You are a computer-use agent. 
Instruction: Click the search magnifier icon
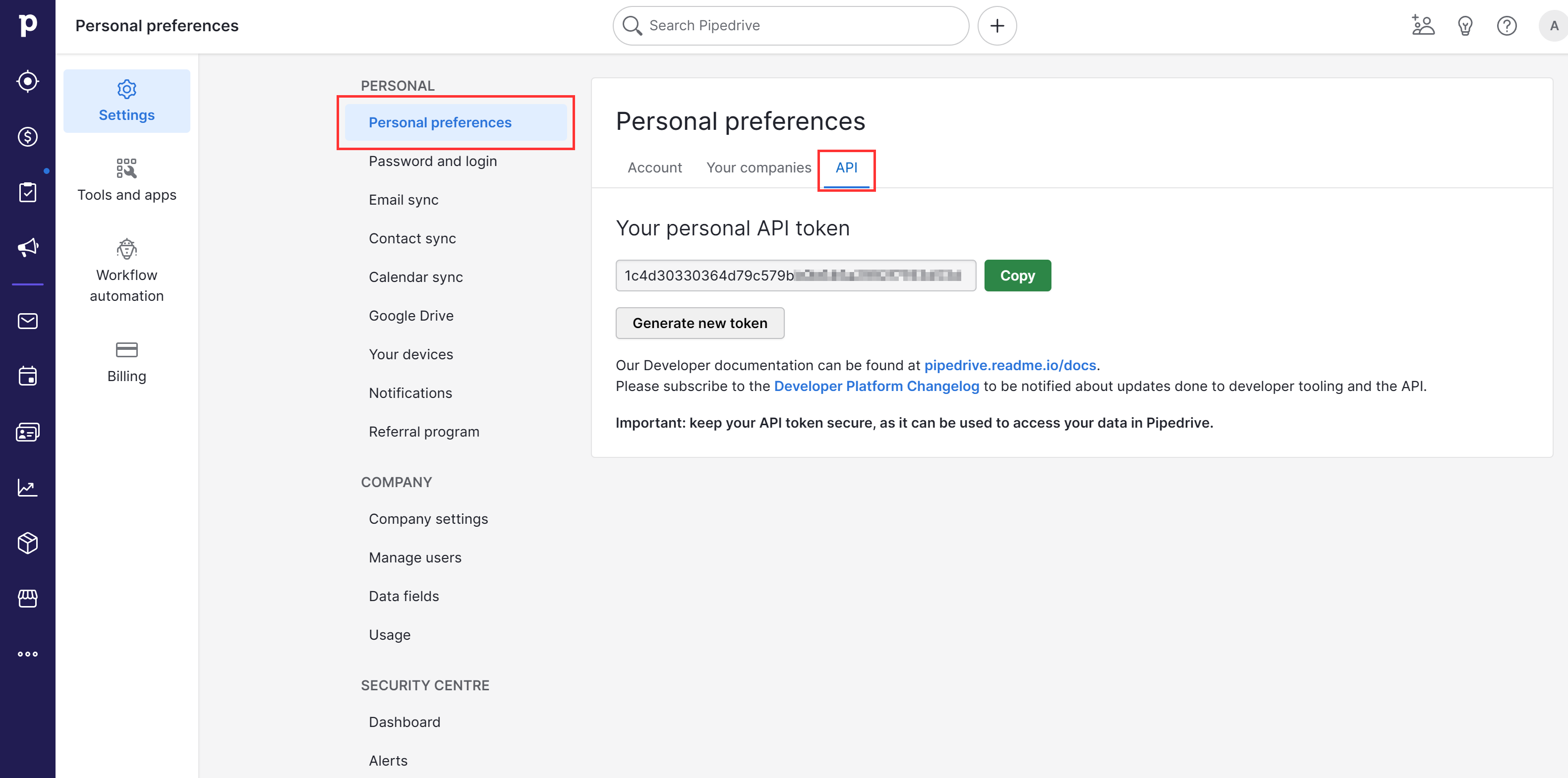point(632,26)
